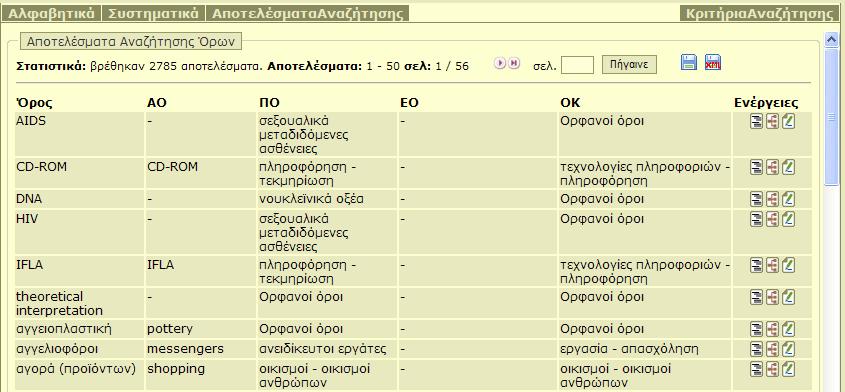Open tree graph view for αγγελιοφόροι
This screenshot has height=392, width=845.
point(772,349)
